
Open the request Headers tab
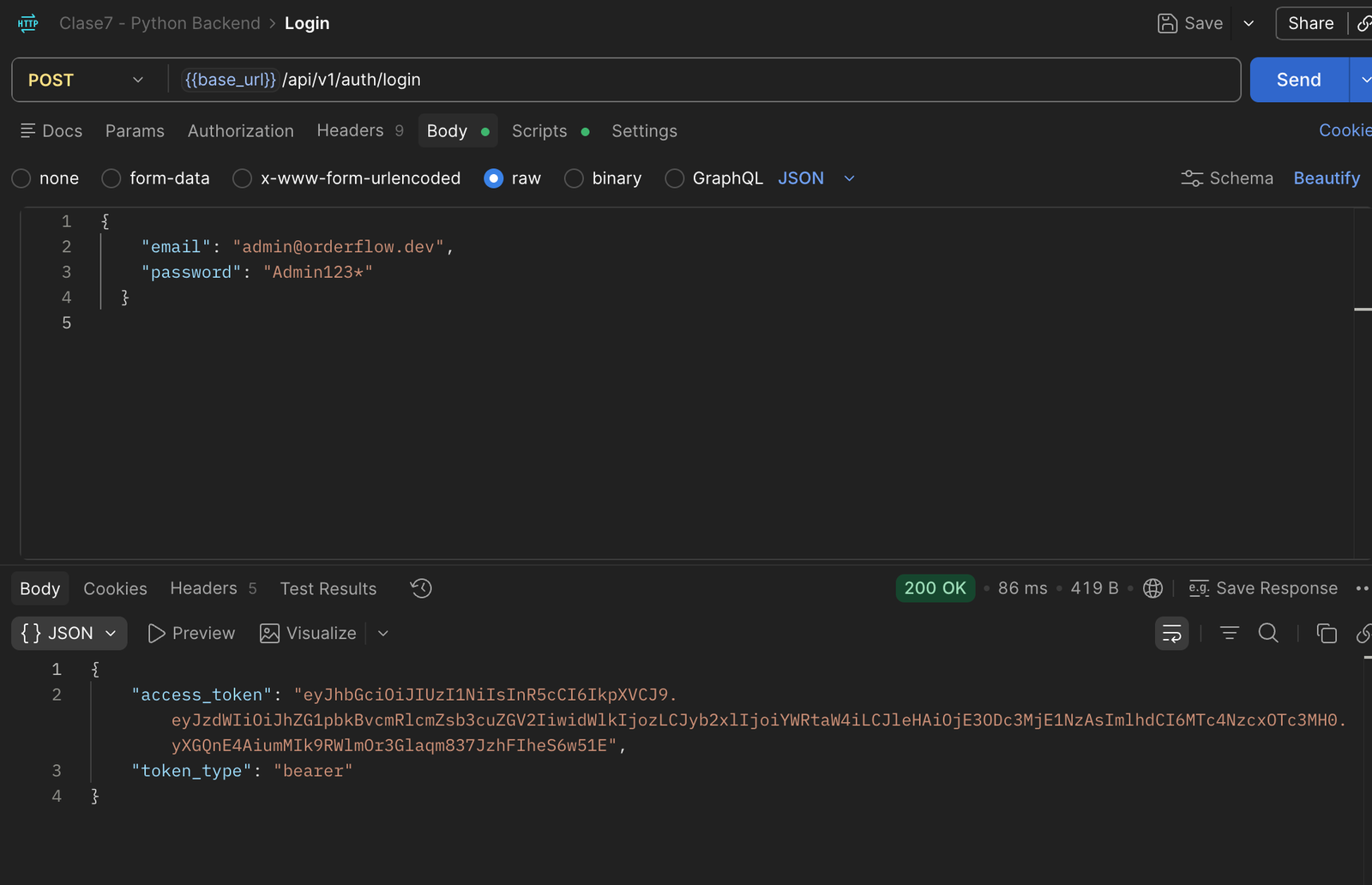360,130
